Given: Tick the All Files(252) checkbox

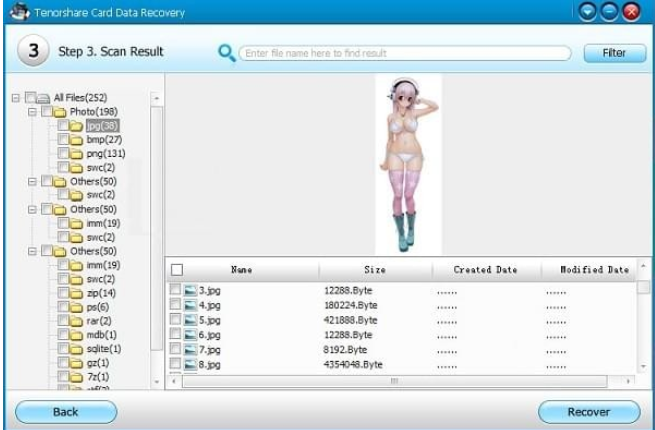Looking at the screenshot, I should pyautogui.click(x=30, y=98).
